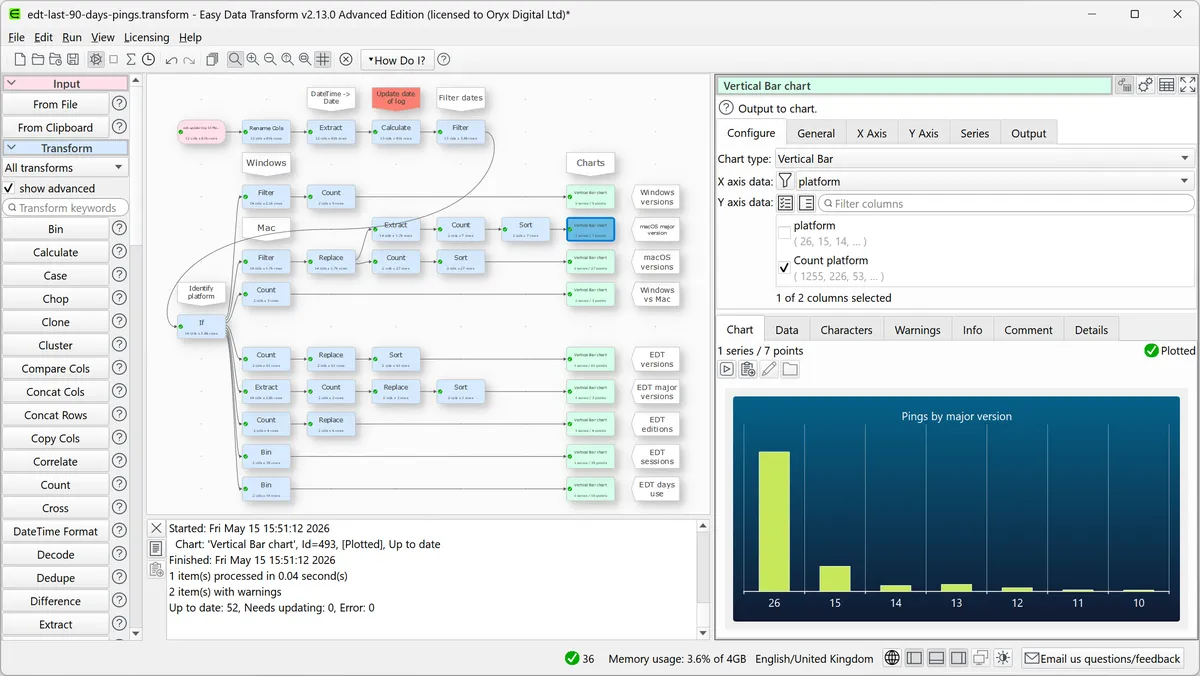This screenshot has height=676, width=1200.
Task: Click the Zoom in plus icon
Action: click(x=252, y=60)
